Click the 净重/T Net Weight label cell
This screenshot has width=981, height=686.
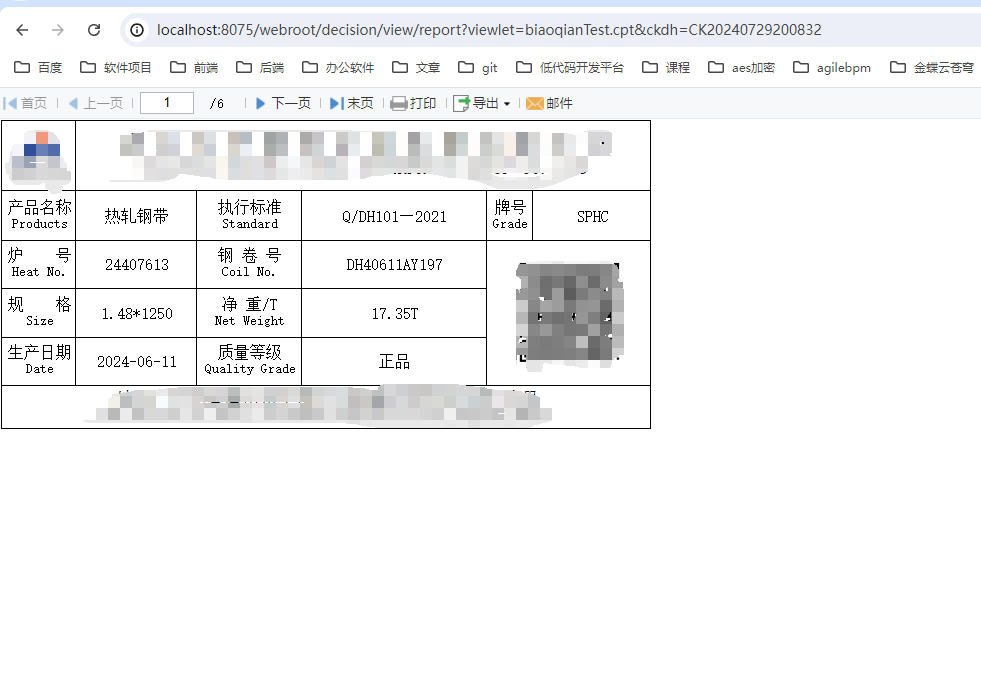(x=249, y=313)
